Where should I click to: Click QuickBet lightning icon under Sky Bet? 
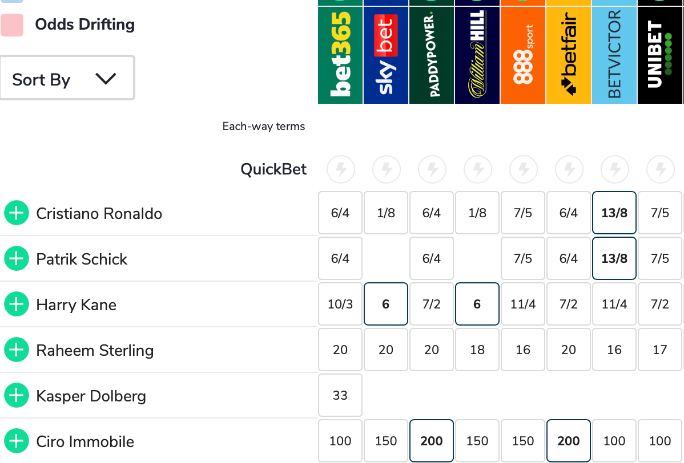(x=386, y=169)
